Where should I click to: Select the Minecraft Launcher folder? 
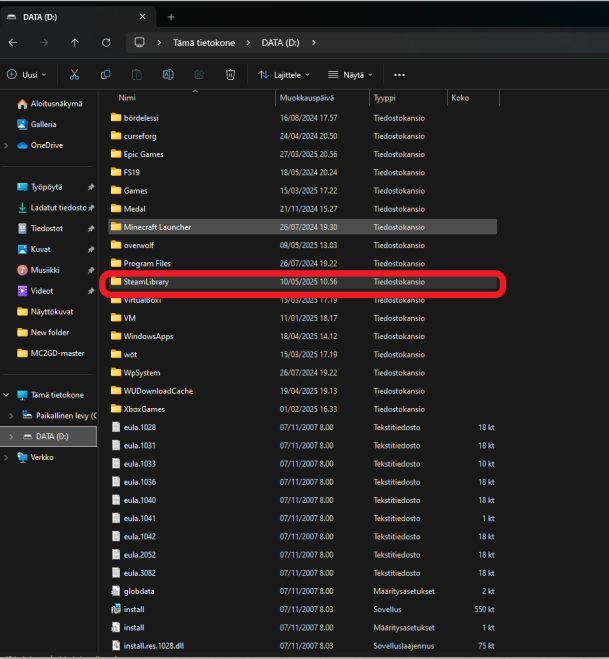tap(303, 227)
